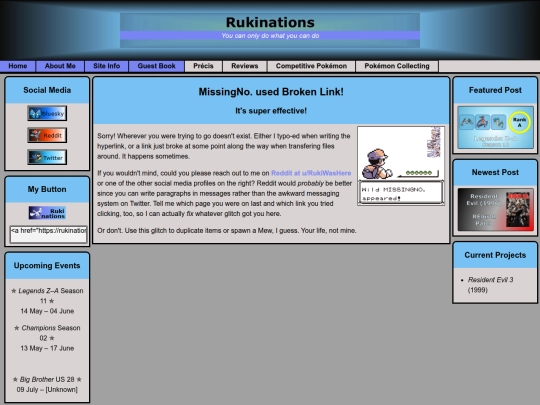Click the Social Media panel heading
The height and width of the screenshot is (405, 540).
click(x=47, y=90)
